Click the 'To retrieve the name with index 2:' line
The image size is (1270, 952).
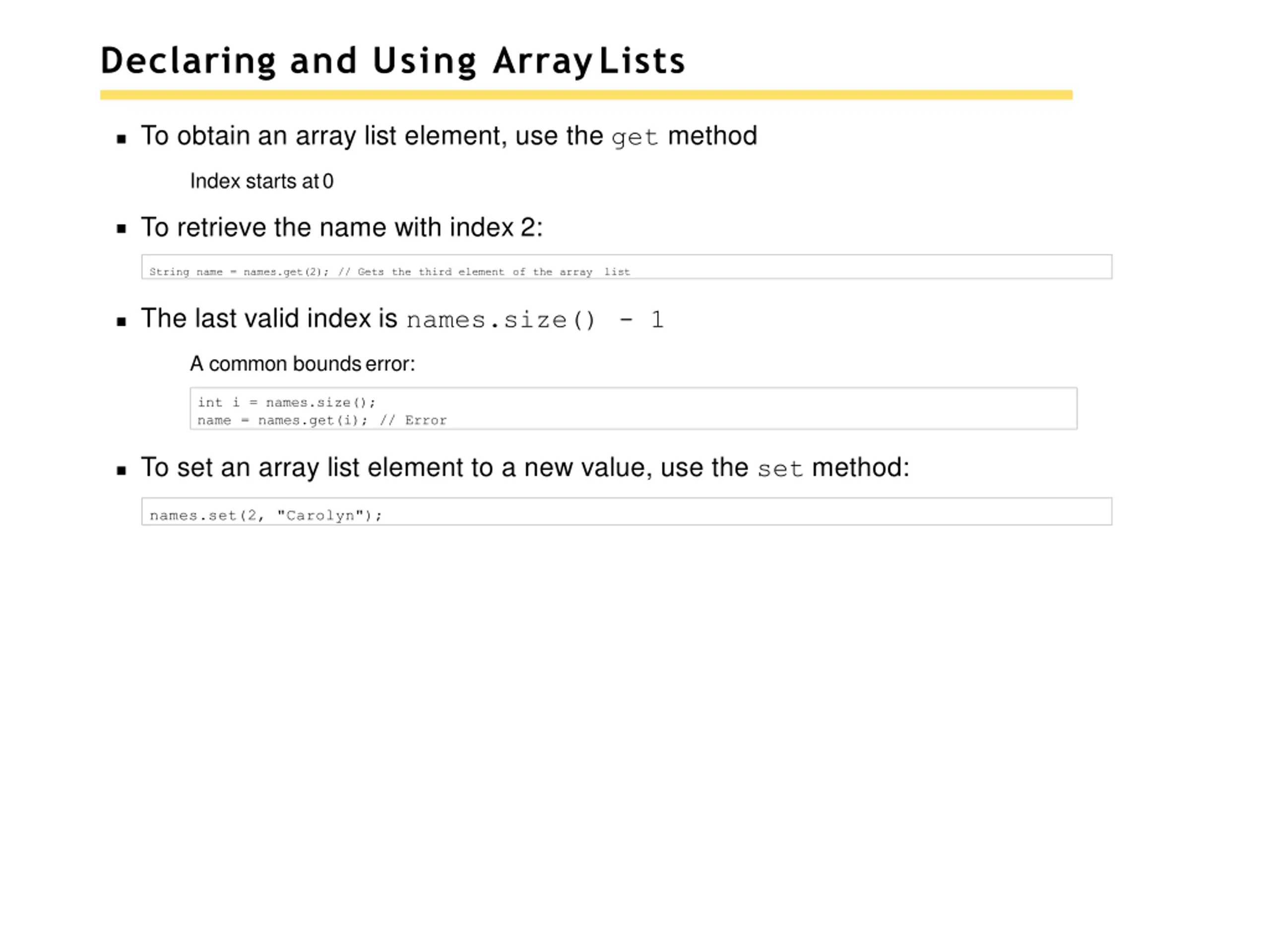342,227
